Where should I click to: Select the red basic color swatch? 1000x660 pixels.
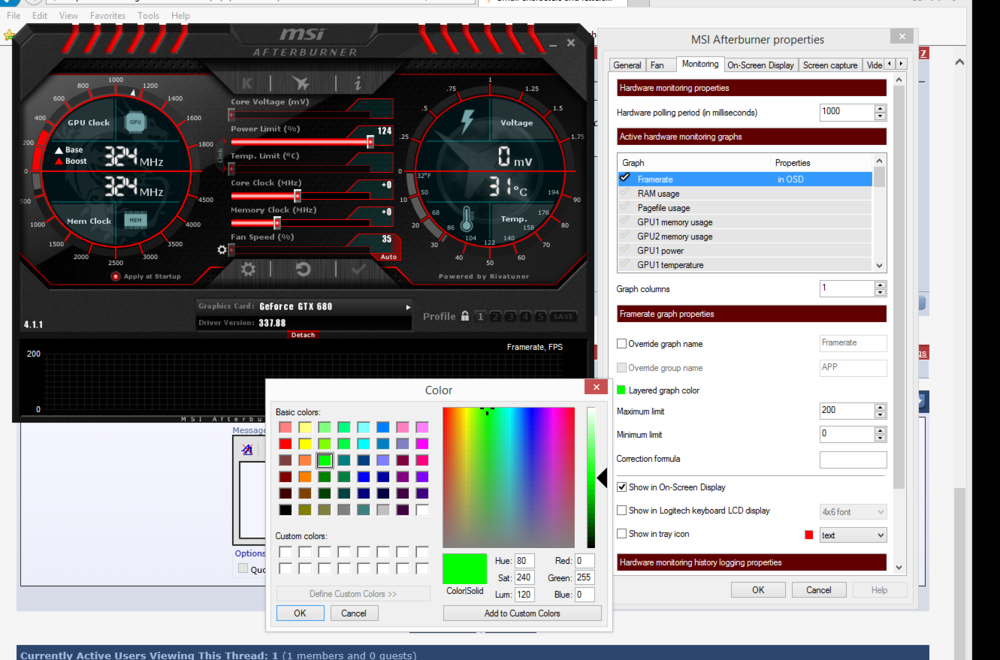286,444
